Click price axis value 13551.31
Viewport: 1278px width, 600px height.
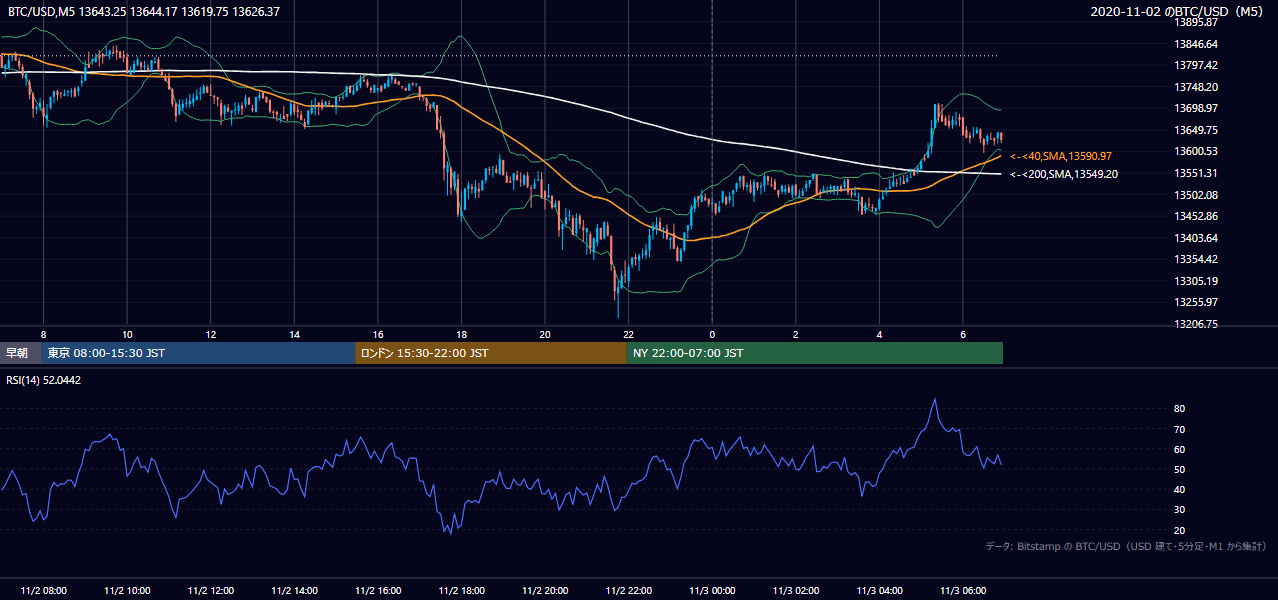(1196, 173)
